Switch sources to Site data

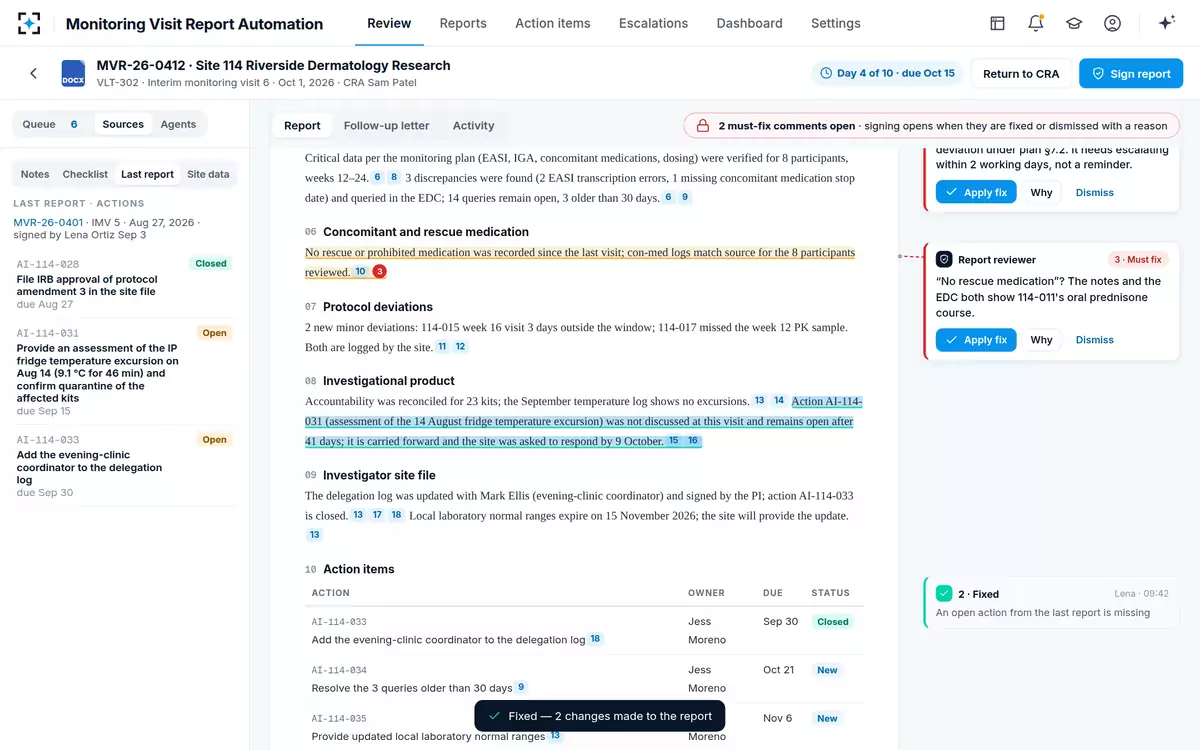[208, 174]
